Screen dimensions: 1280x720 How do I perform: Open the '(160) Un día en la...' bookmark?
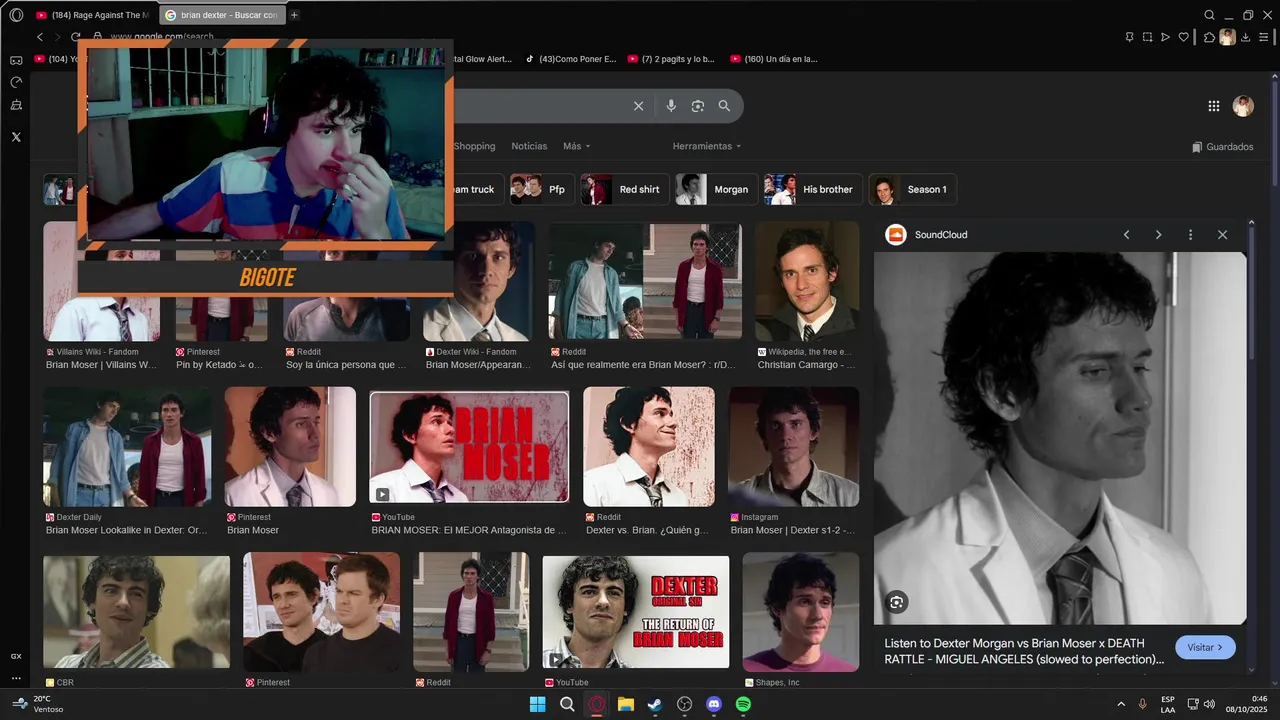click(x=774, y=59)
